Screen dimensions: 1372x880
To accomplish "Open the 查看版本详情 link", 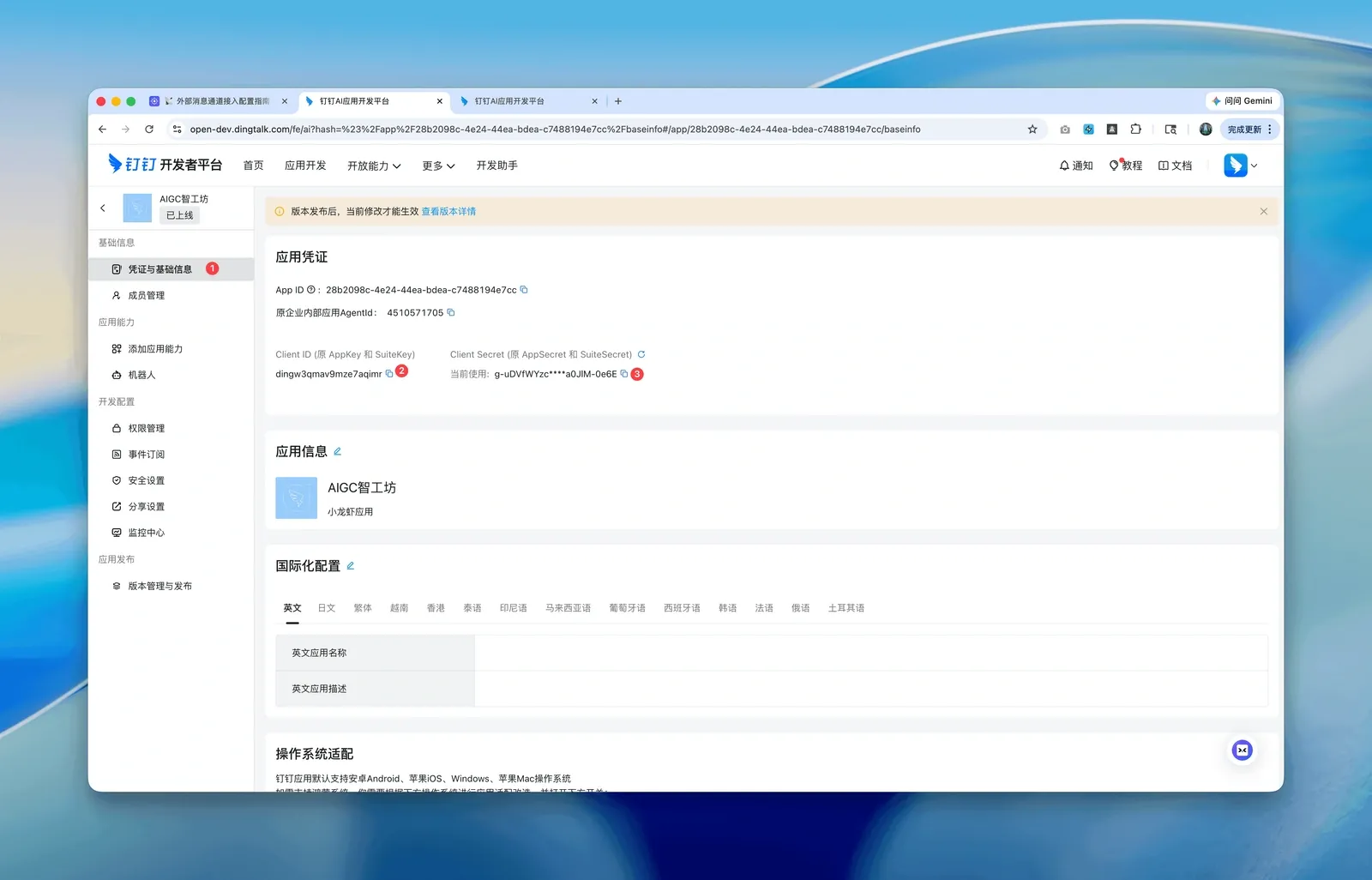I will [x=448, y=211].
